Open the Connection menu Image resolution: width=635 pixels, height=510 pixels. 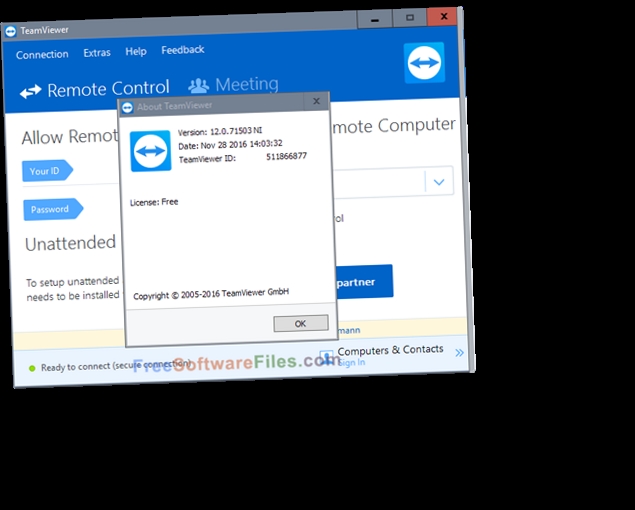click(x=42, y=54)
